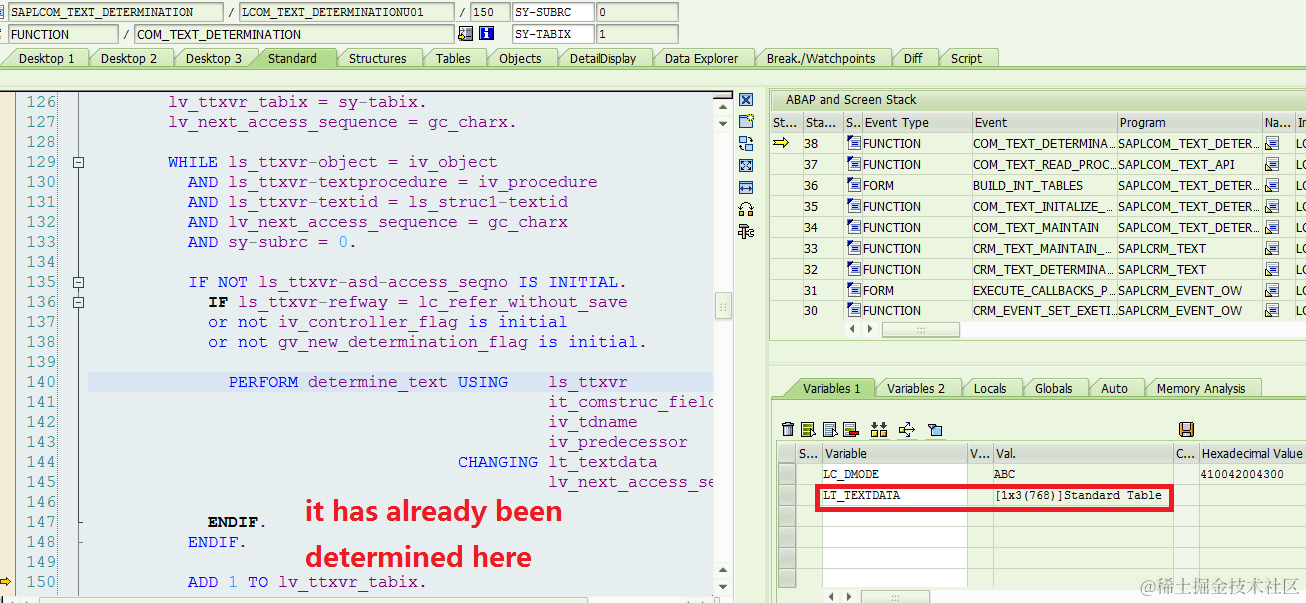Click the filter funnel icon in Variables toolbar
The image size is (1306, 603).
935,429
